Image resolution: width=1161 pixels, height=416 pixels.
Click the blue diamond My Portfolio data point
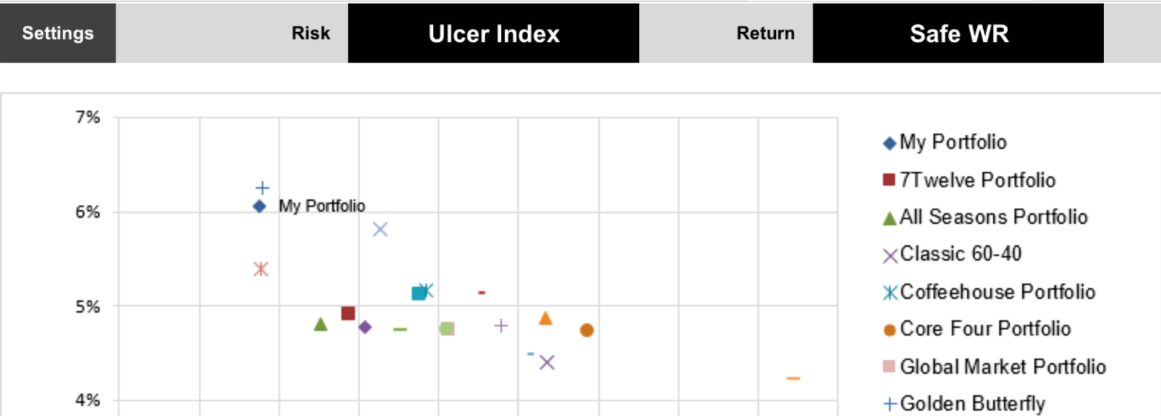259,206
